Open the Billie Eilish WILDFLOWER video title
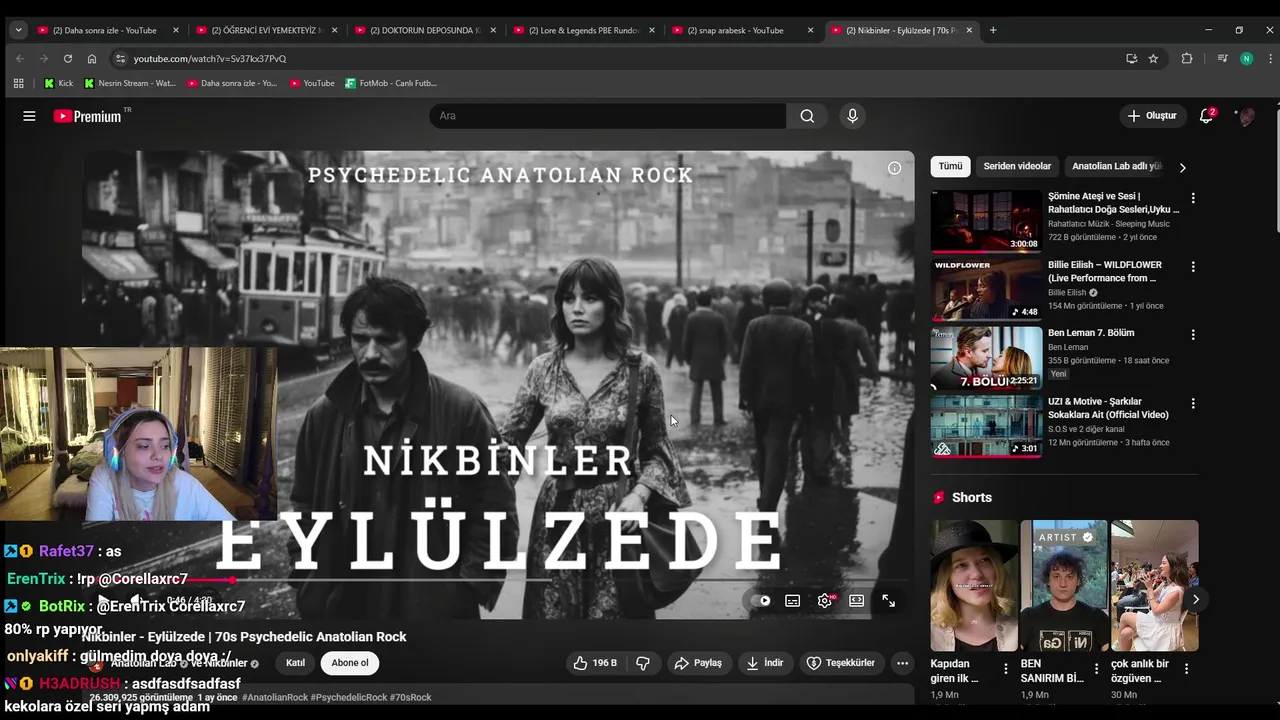The width and height of the screenshot is (1280, 720). 1105,271
